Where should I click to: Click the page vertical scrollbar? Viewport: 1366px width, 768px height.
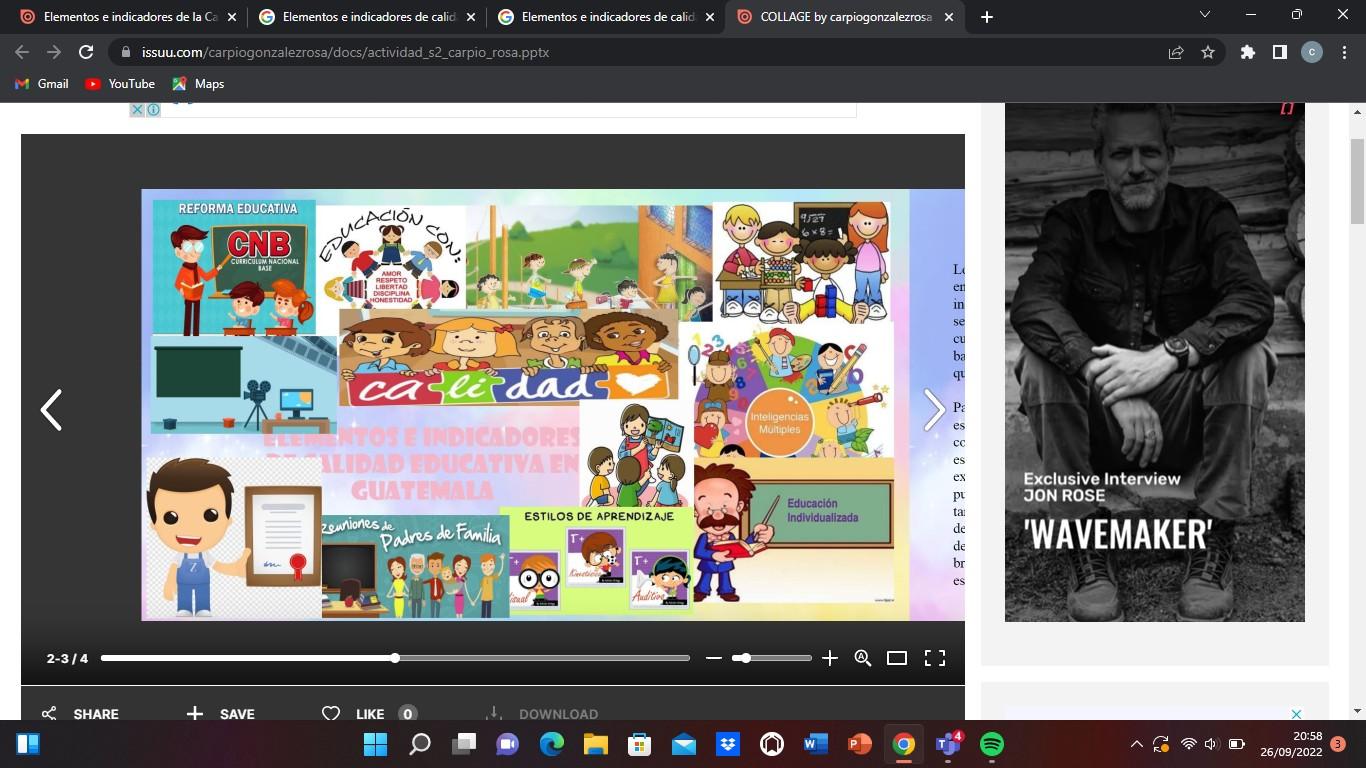tap(1358, 180)
